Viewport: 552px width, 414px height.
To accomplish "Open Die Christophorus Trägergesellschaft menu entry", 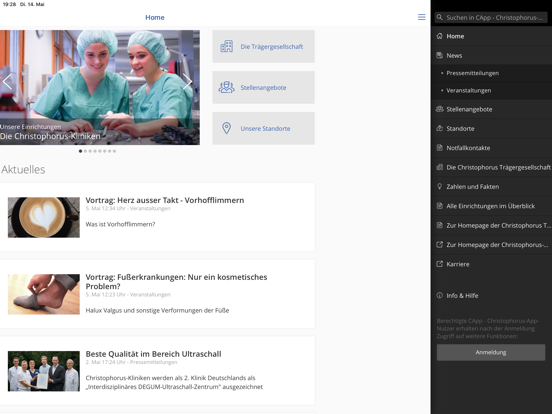I will coord(491,167).
